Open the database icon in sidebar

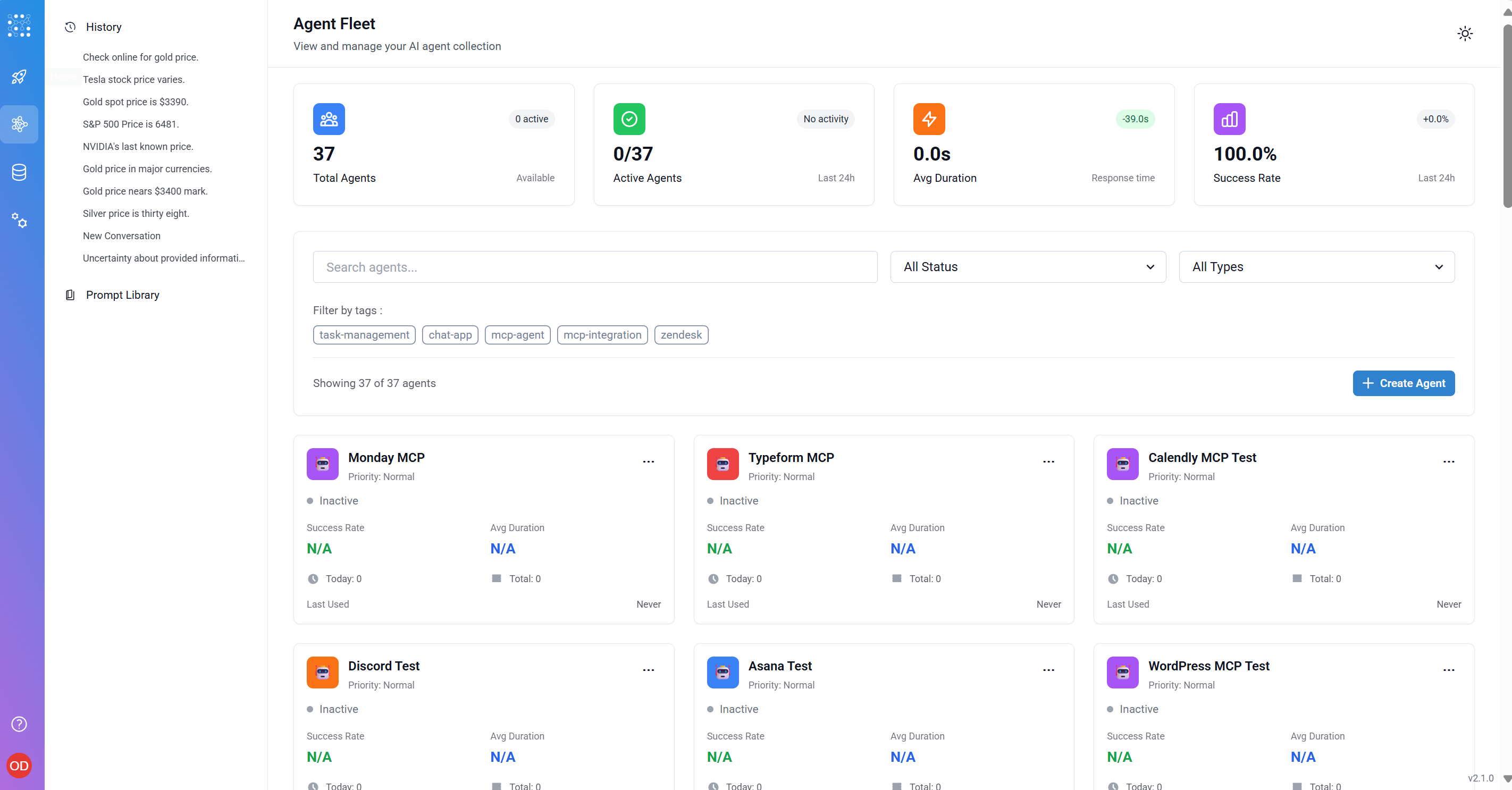point(19,172)
